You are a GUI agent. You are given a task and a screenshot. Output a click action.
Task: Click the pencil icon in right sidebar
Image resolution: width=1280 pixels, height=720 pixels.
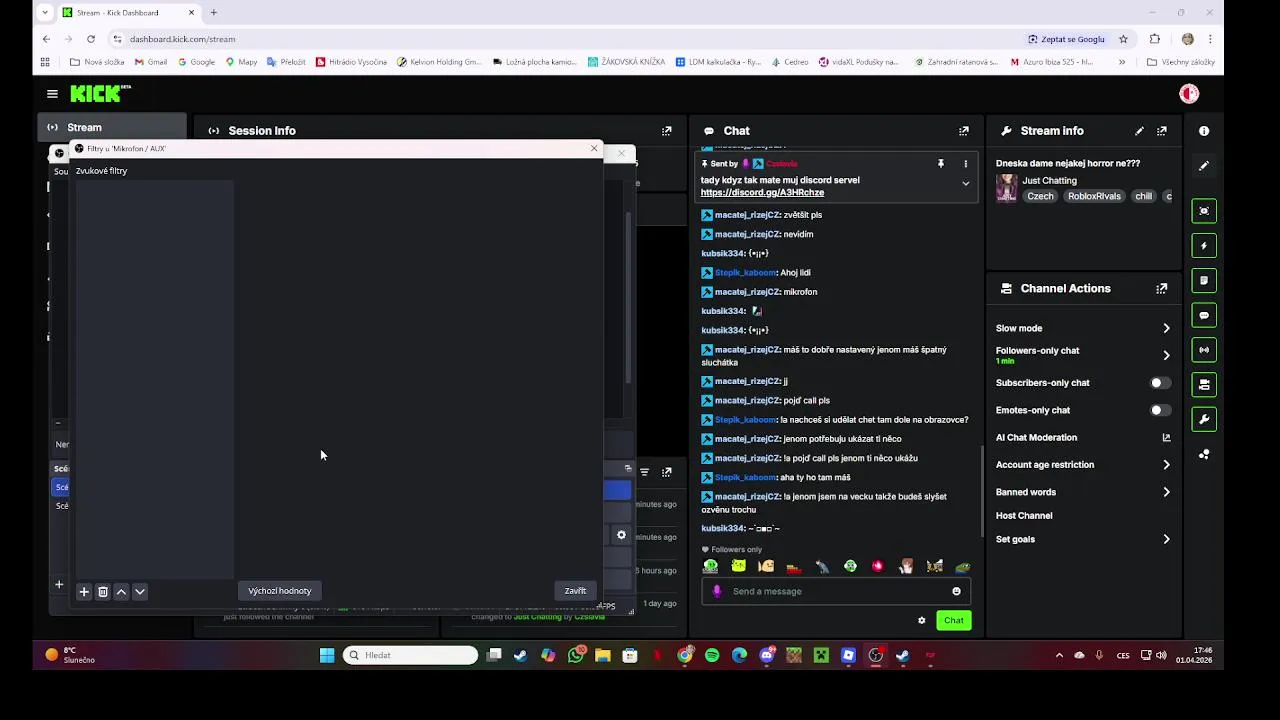(x=1204, y=166)
